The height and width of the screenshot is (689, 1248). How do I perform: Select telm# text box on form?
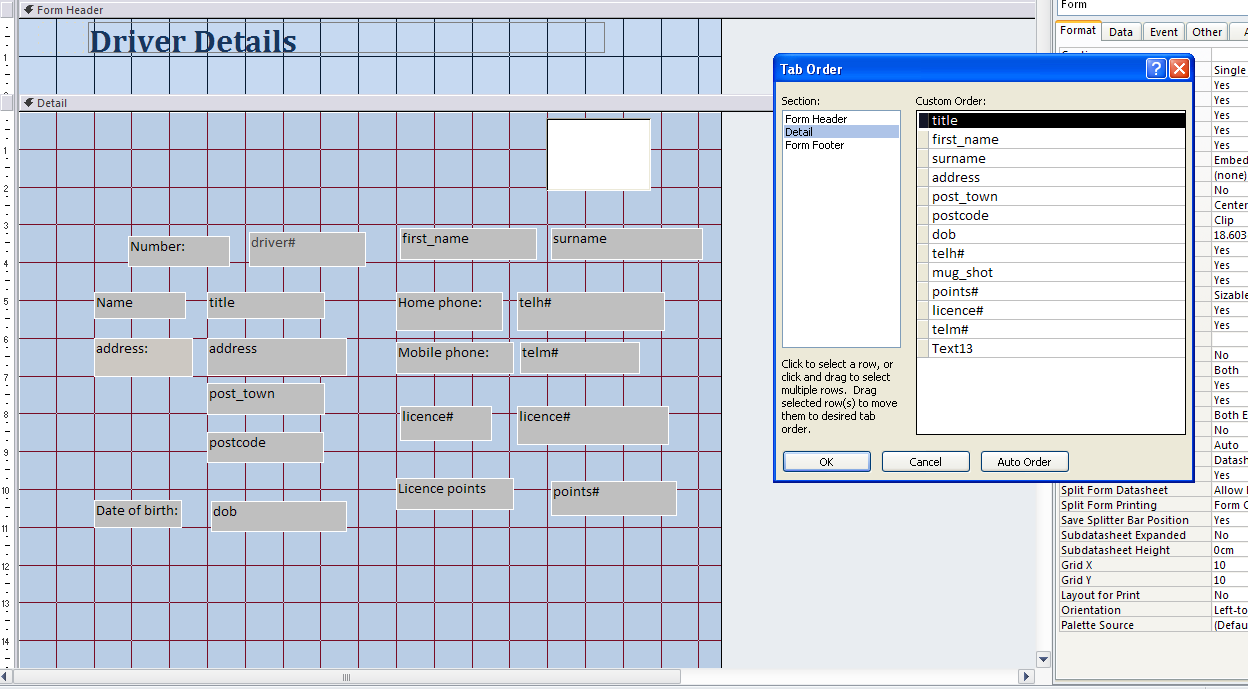580,358
